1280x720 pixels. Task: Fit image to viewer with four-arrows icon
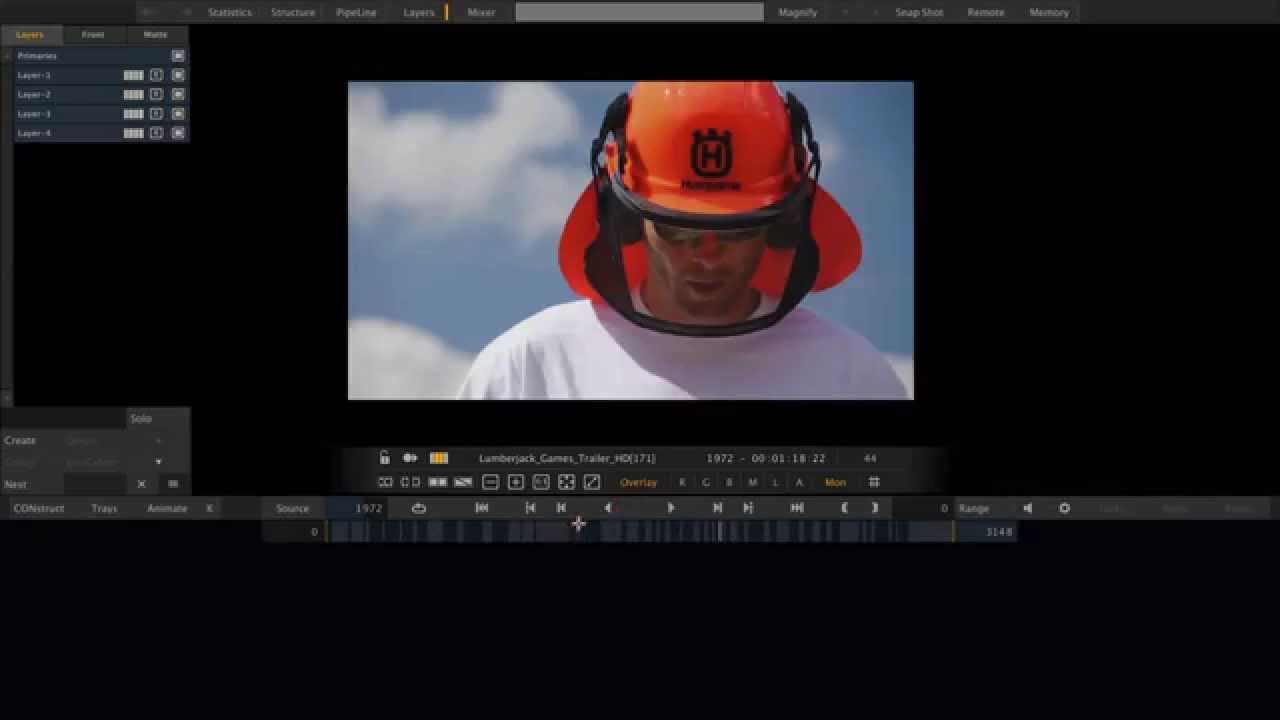[x=566, y=482]
